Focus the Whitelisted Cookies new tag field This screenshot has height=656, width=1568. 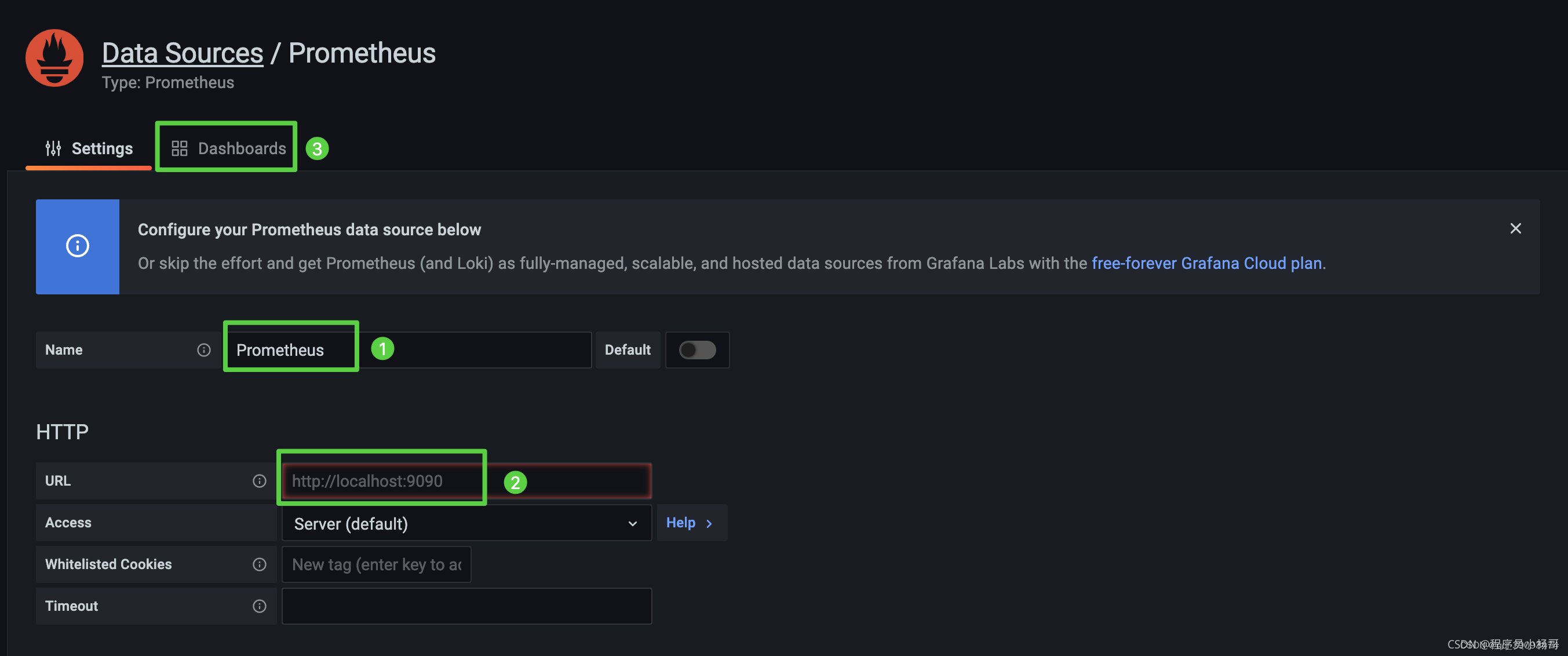(376, 564)
